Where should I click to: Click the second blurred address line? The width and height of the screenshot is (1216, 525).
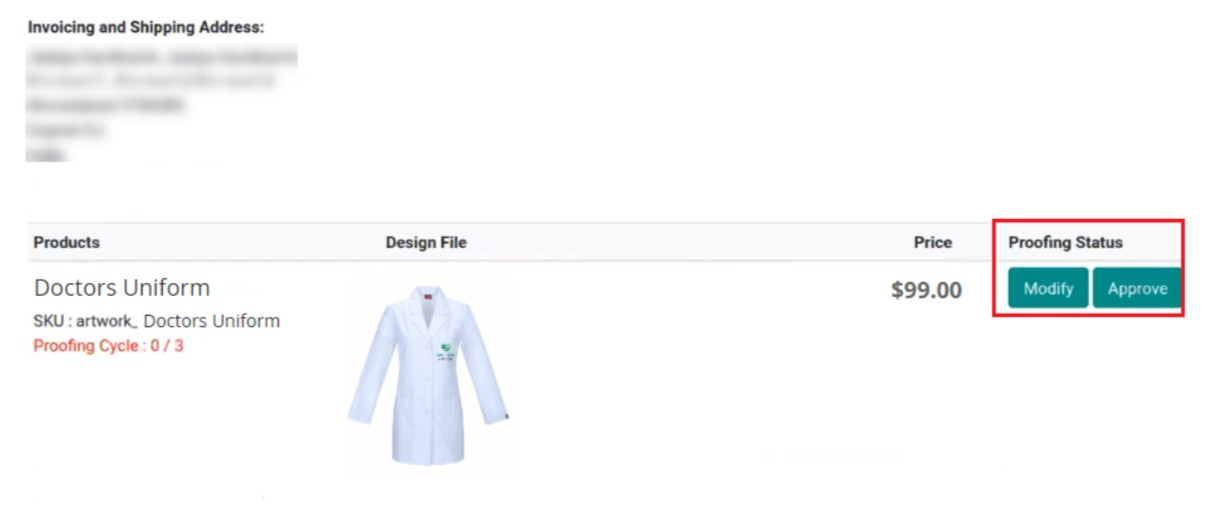(x=150, y=81)
